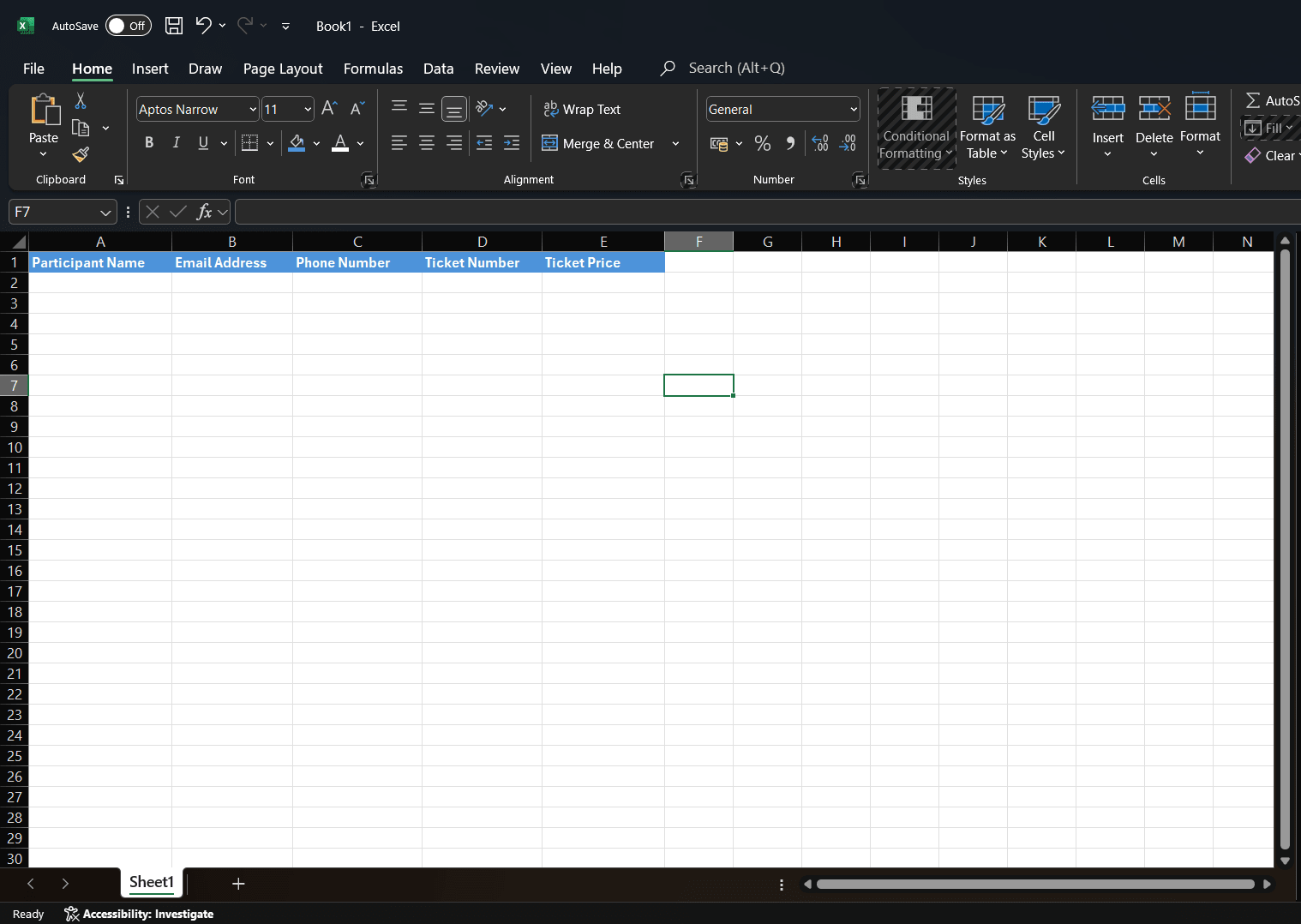Screen dimensions: 1301x924
Task: Click the New Sheet plus button
Action: [238, 884]
